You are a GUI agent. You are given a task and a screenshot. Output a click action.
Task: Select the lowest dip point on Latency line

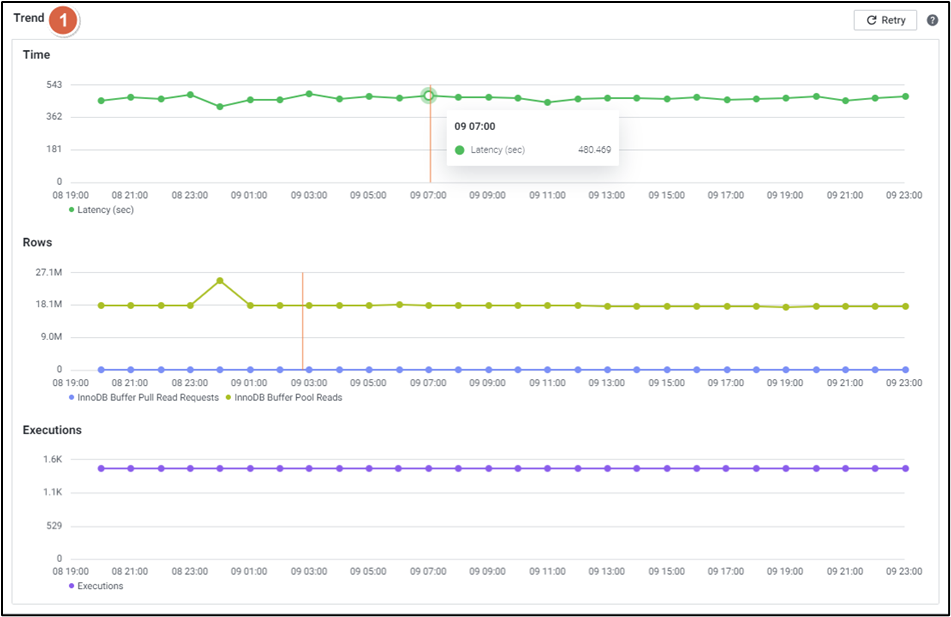[x=220, y=106]
